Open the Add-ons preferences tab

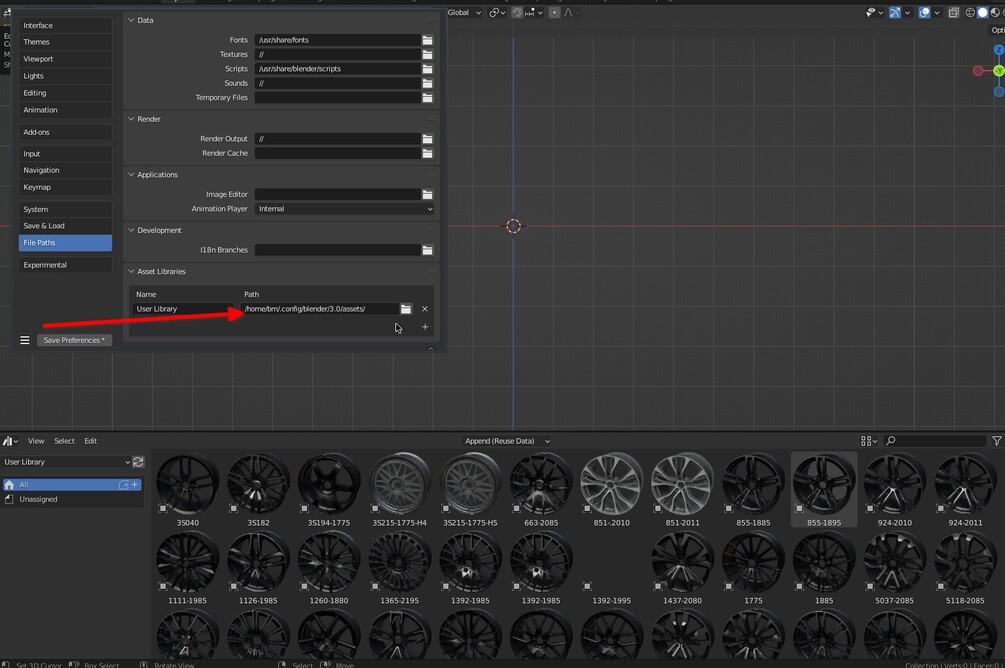click(x=65, y=132)
